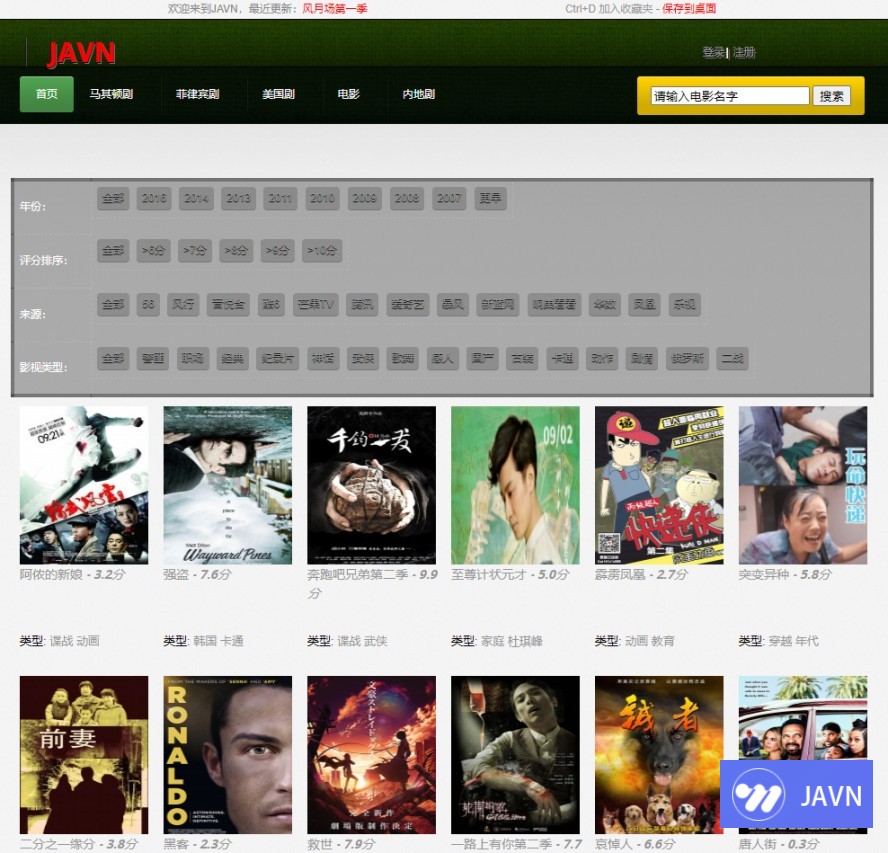Click the 二分之一缘分 title link
This screenshot has height=853, width=888.
click(79, 844)
